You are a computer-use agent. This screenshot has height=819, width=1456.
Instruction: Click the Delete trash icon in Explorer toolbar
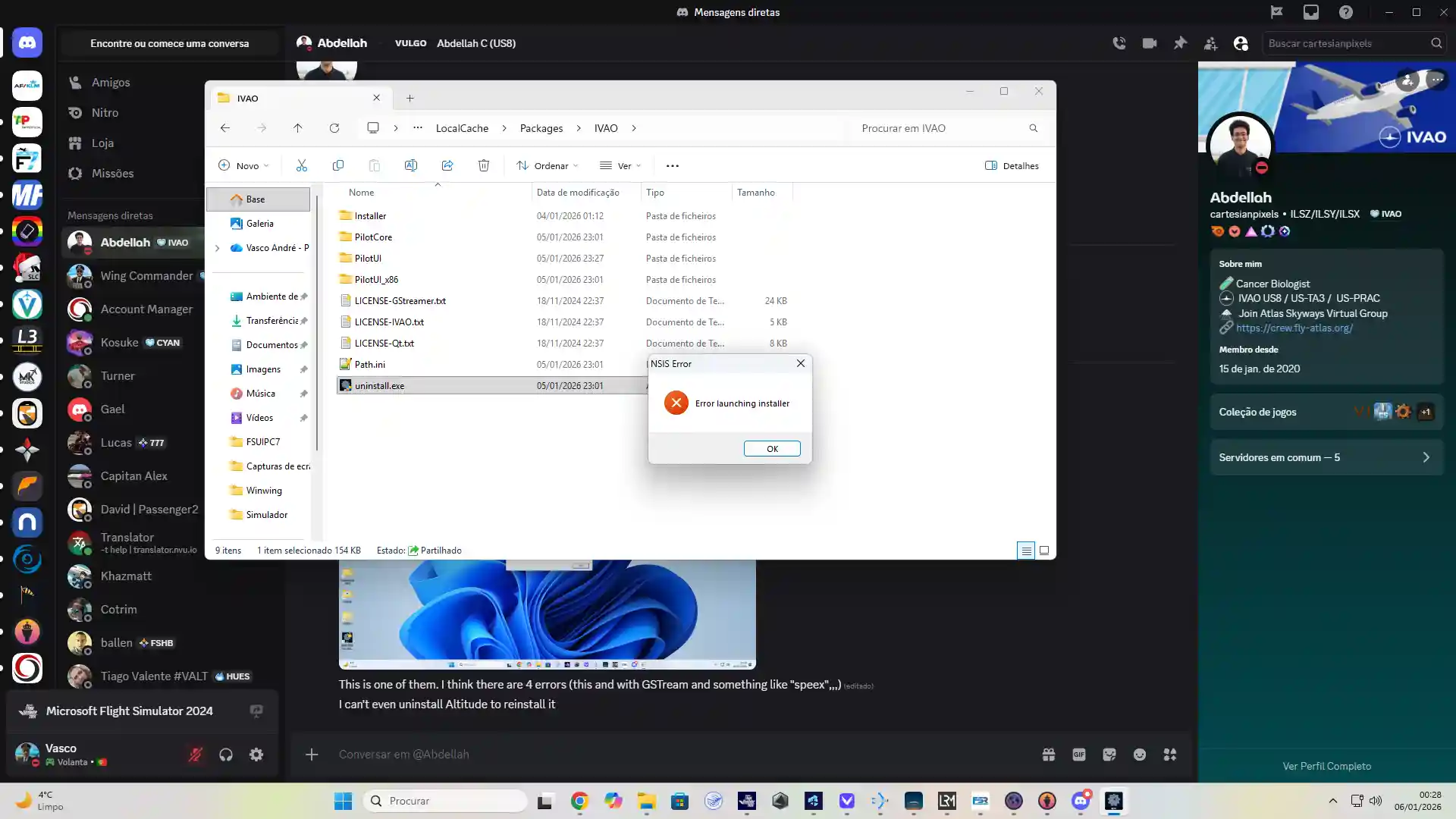tap(484, 165)
